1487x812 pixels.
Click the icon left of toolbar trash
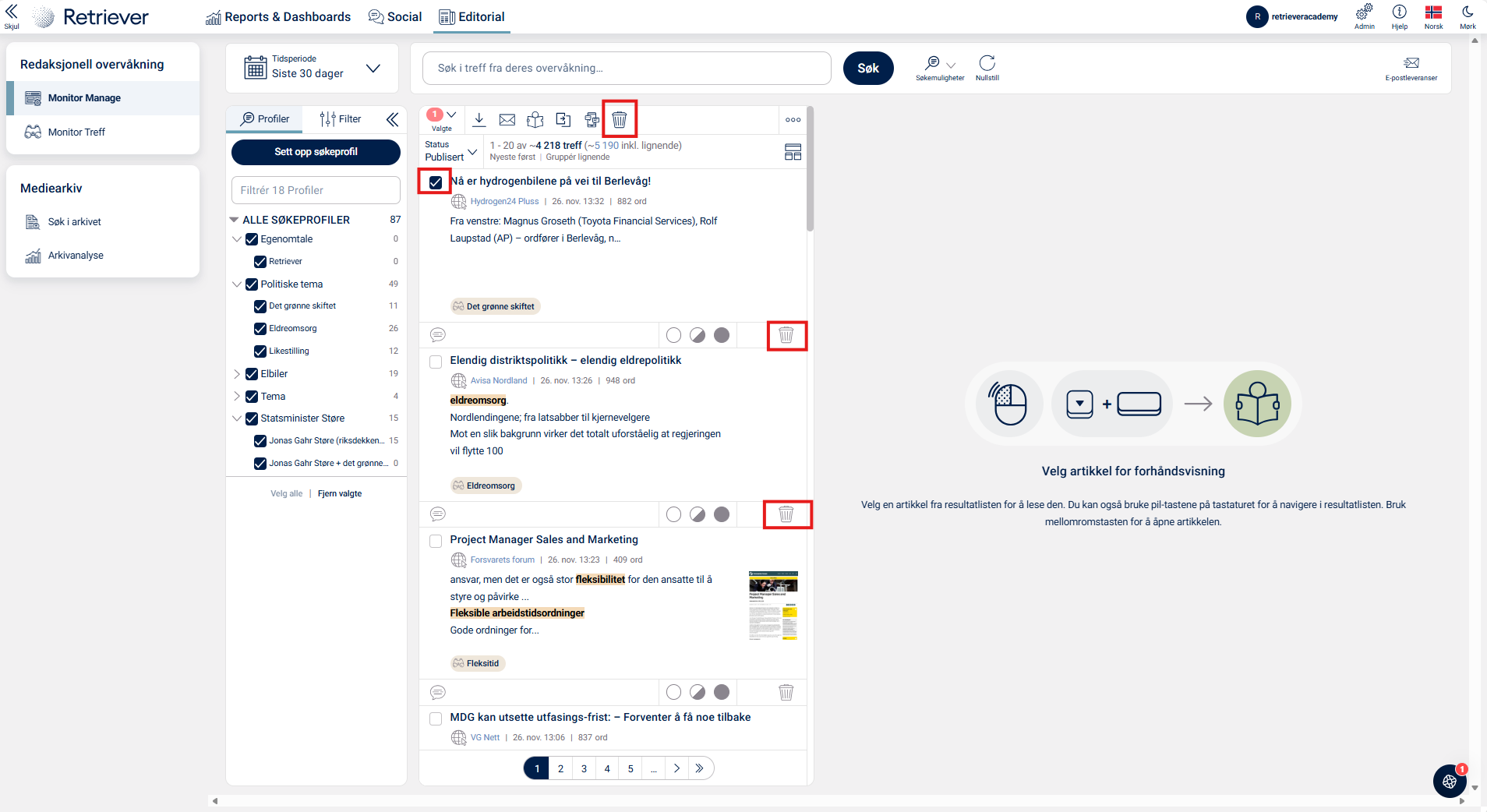pos(592,119)
